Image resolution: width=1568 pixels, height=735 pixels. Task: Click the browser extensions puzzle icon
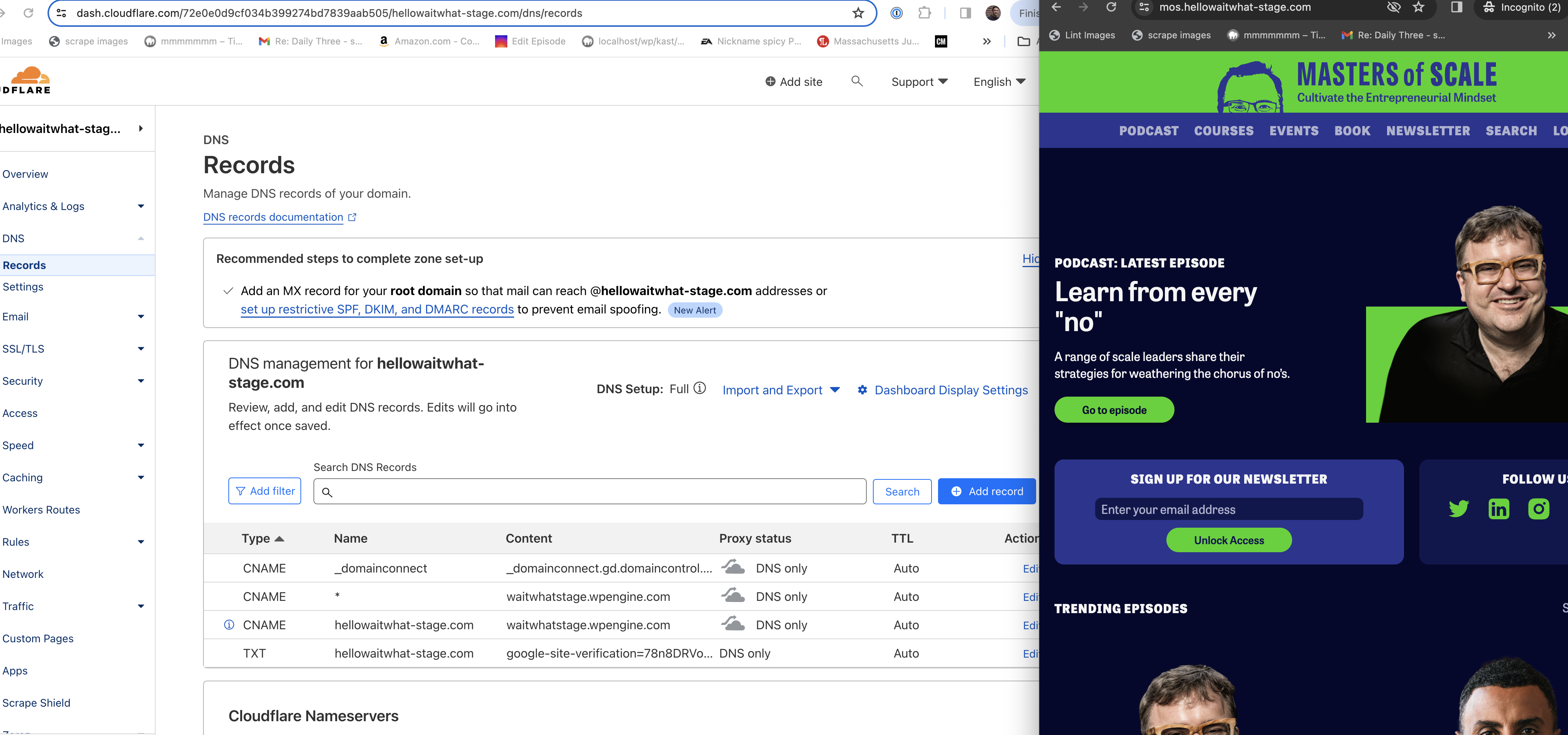pyautogui.click(x=925, y=13)
